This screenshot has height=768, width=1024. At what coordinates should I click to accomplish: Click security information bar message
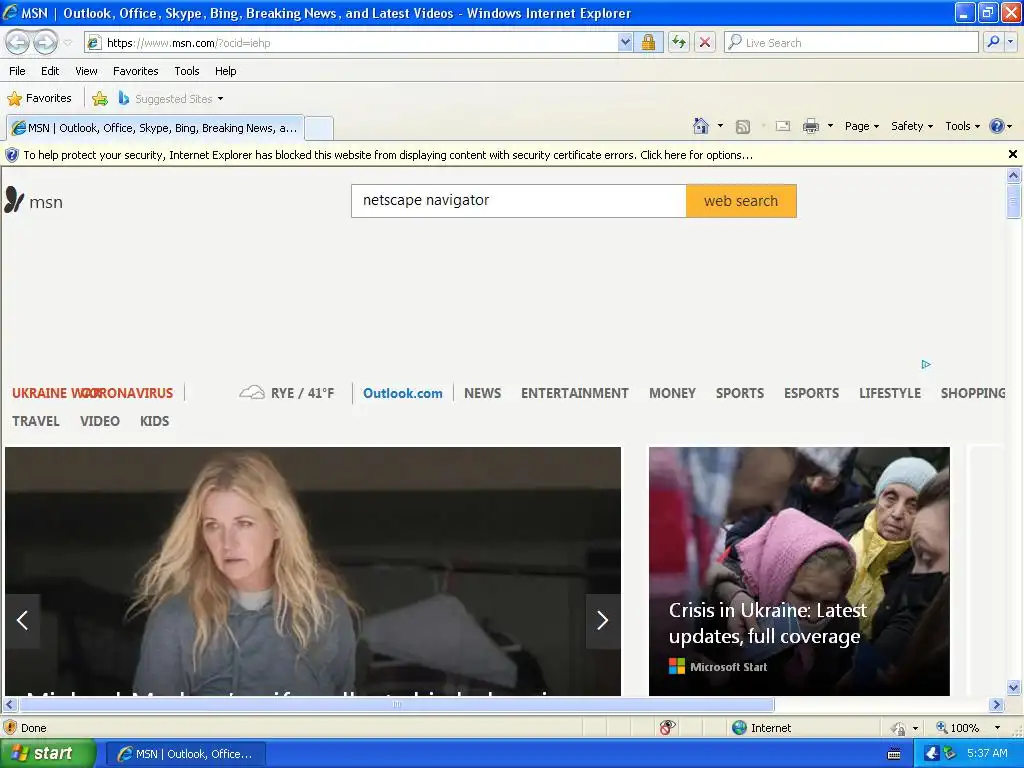point(388,155)
